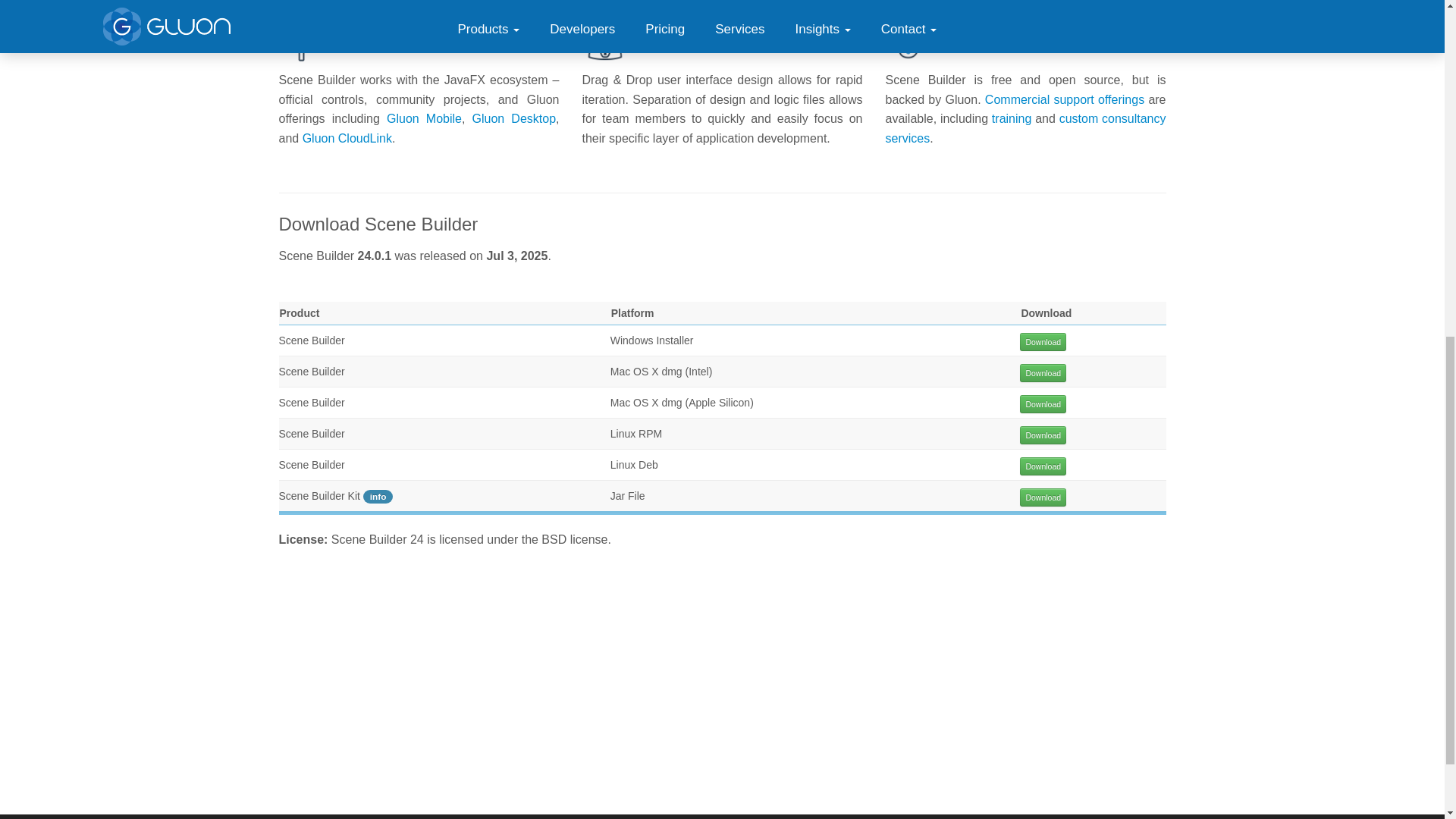The width and height of the screenshot is (1456, 819).
Task: Click the Jul 3, 2025 release date
Action: point(516,256)
